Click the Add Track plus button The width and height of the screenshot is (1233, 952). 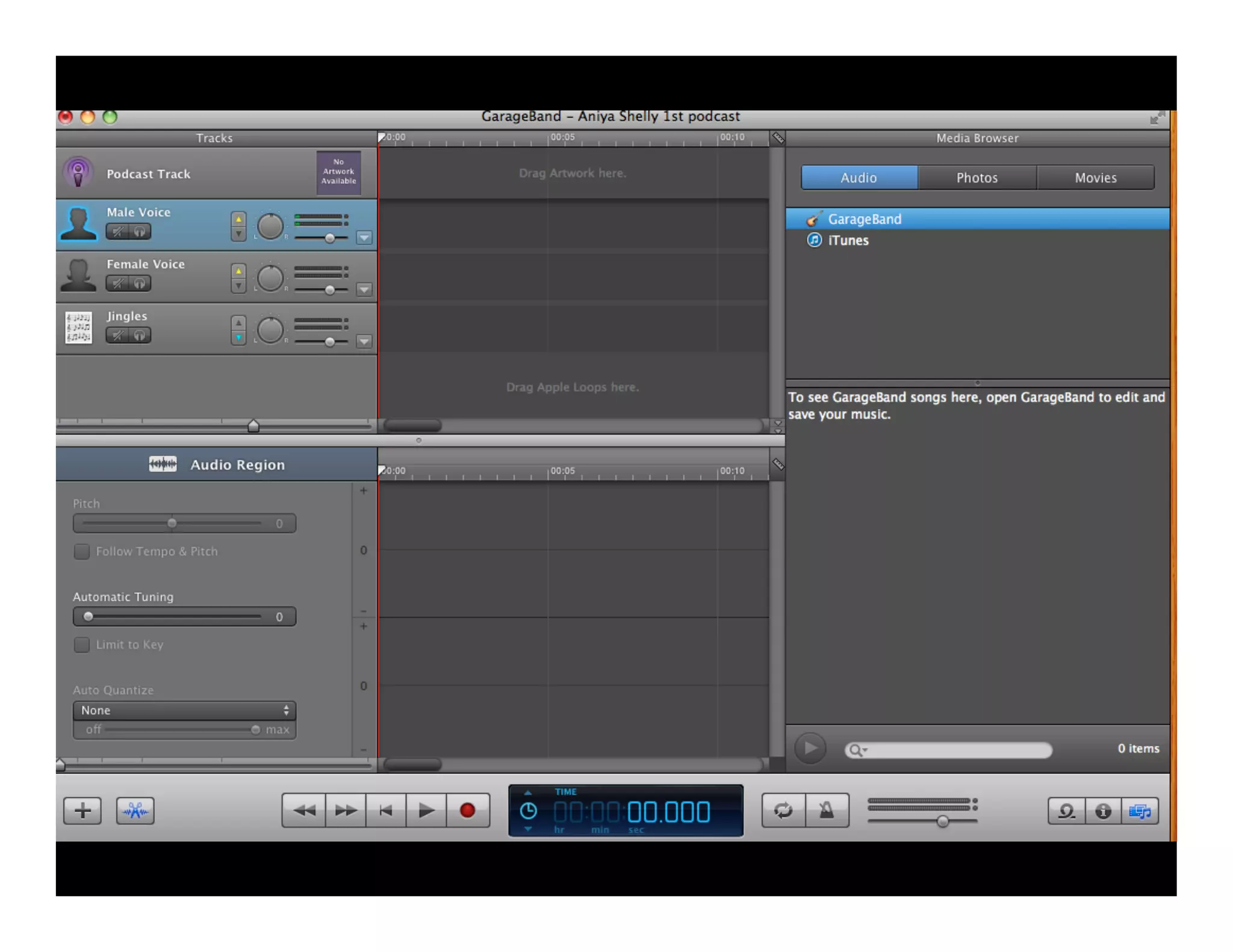tap(82, 811)
